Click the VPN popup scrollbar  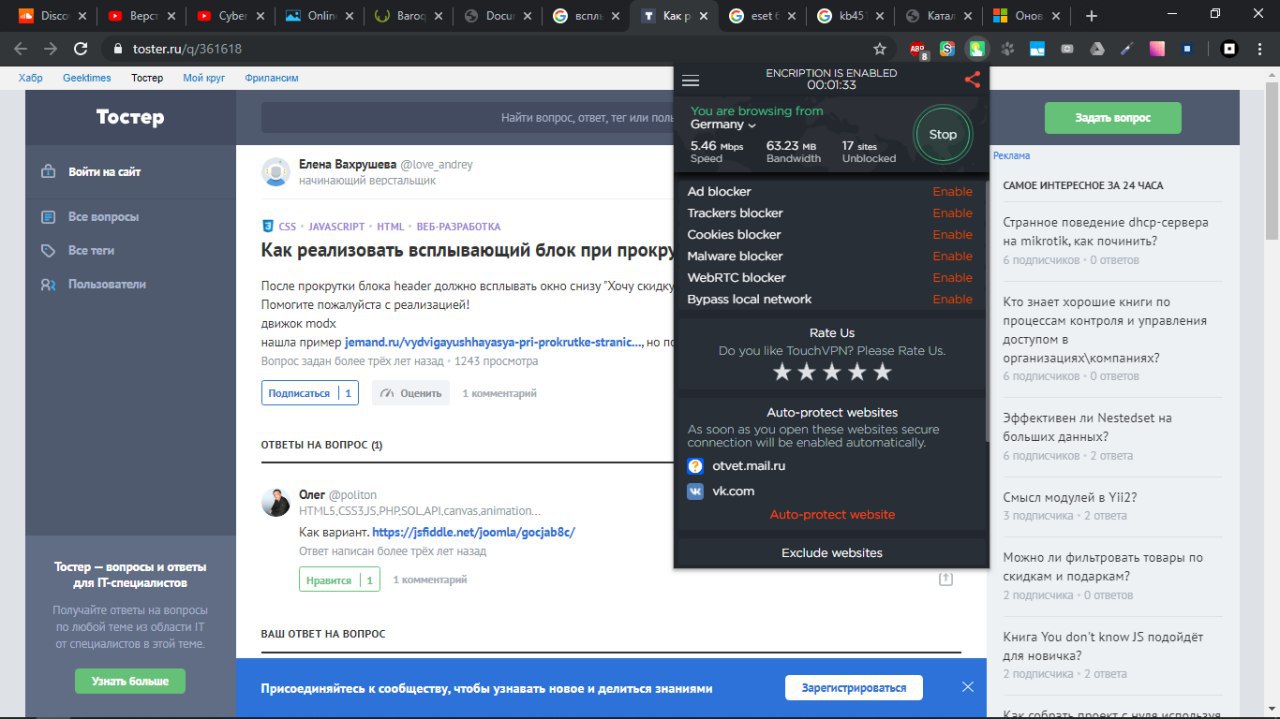coord(987,310)
